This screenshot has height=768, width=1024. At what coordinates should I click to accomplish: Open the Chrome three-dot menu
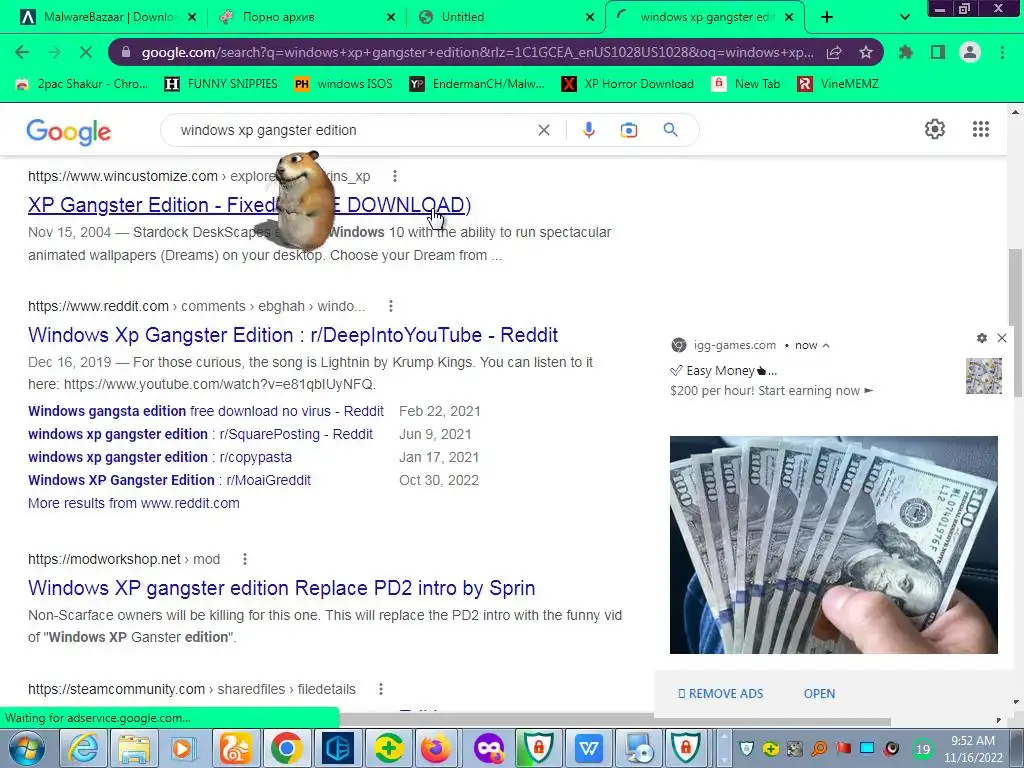click(x=1002, y=52)
